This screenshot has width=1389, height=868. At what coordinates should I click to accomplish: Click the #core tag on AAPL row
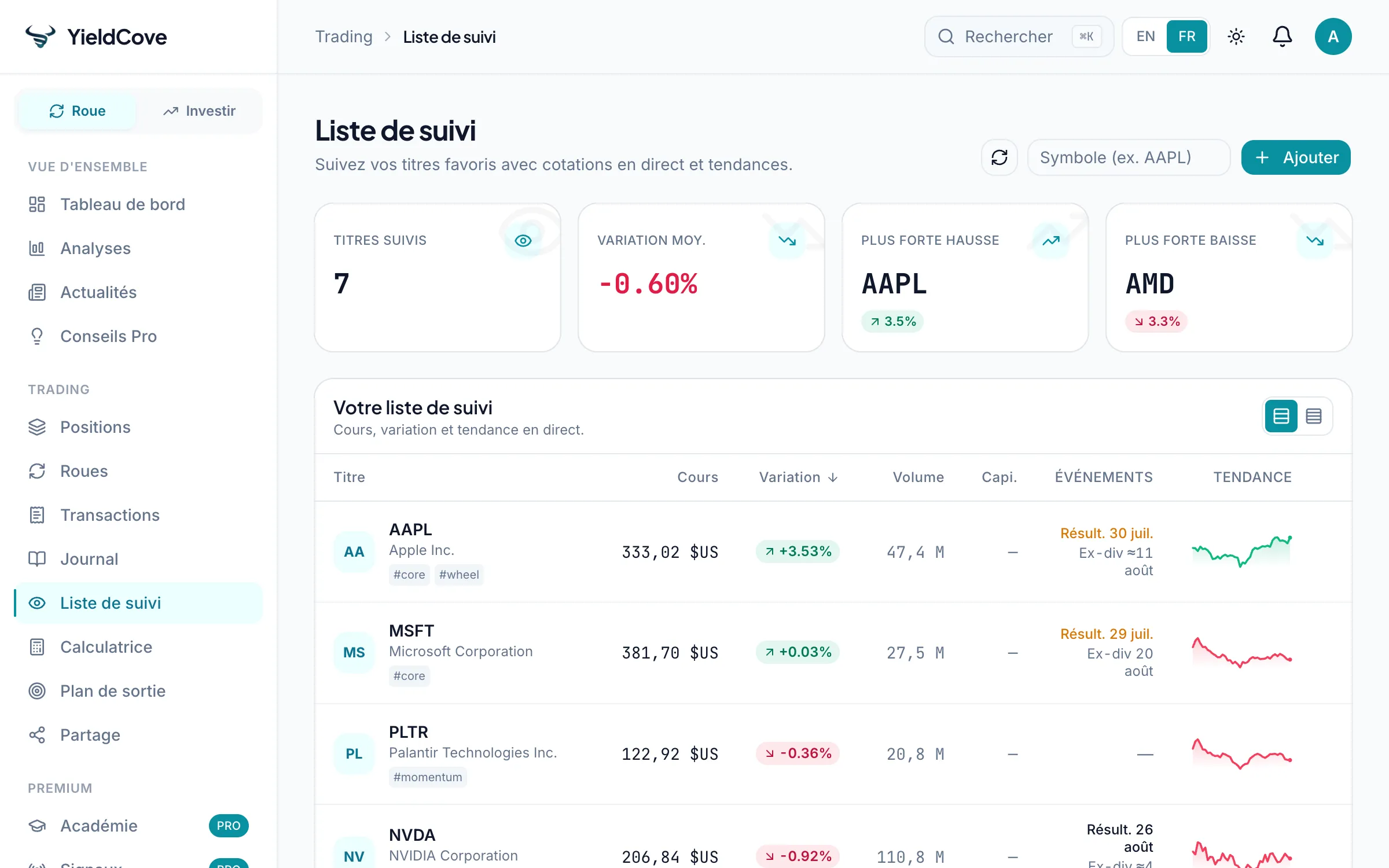tap(409, 575)
